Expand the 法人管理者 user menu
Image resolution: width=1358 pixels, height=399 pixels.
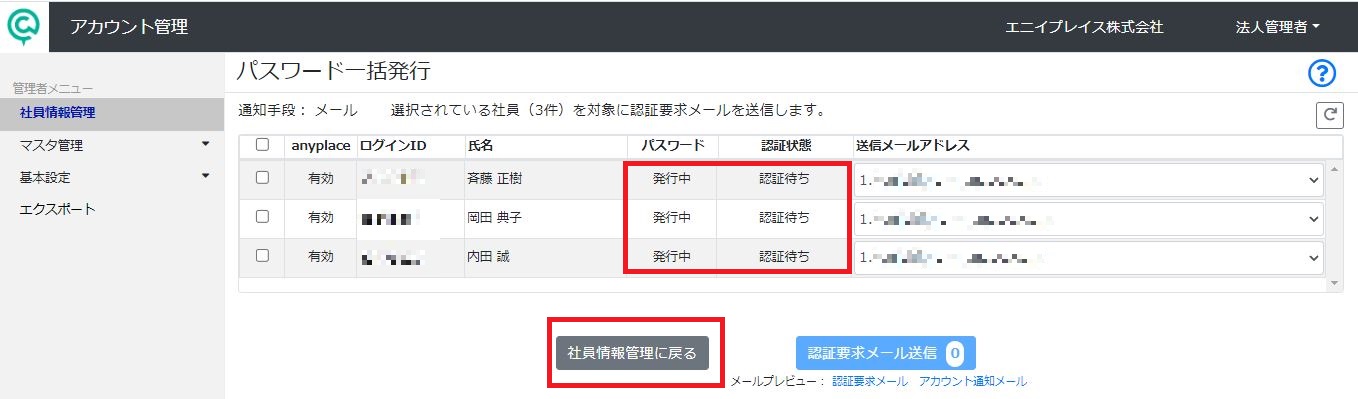(x=1278, y=28)
